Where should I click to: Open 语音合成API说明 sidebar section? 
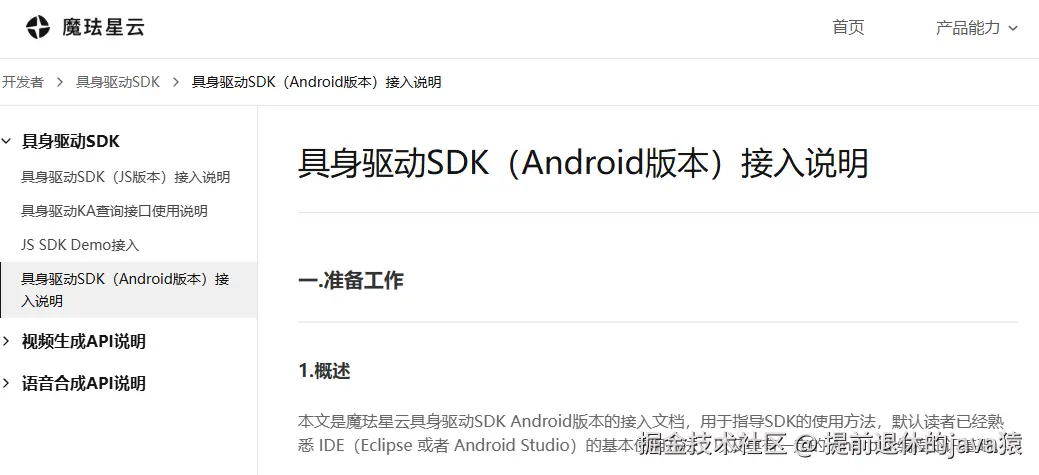click(83, 384)
